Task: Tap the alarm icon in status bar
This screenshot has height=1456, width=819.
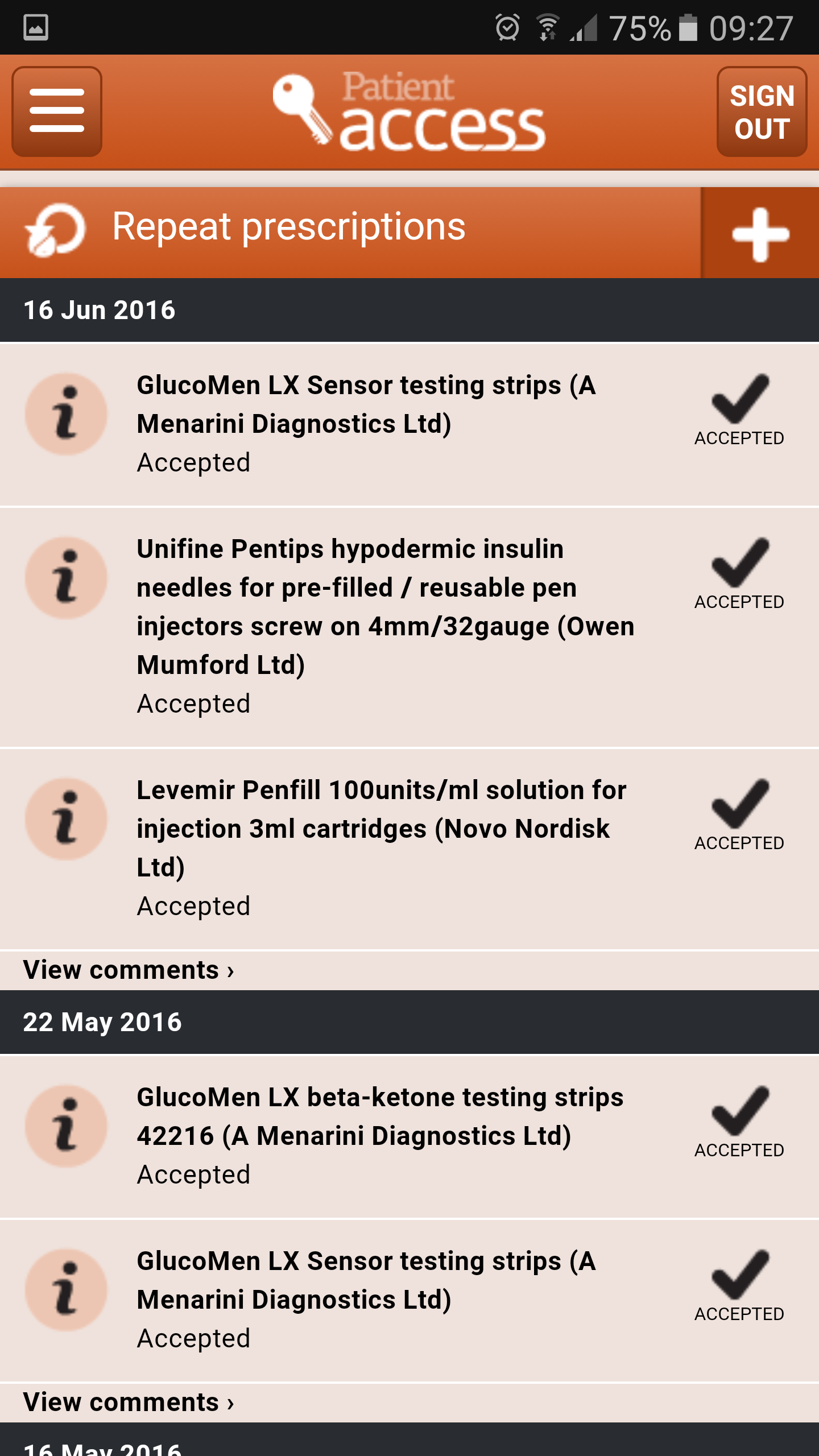Action: pos(507,27)
